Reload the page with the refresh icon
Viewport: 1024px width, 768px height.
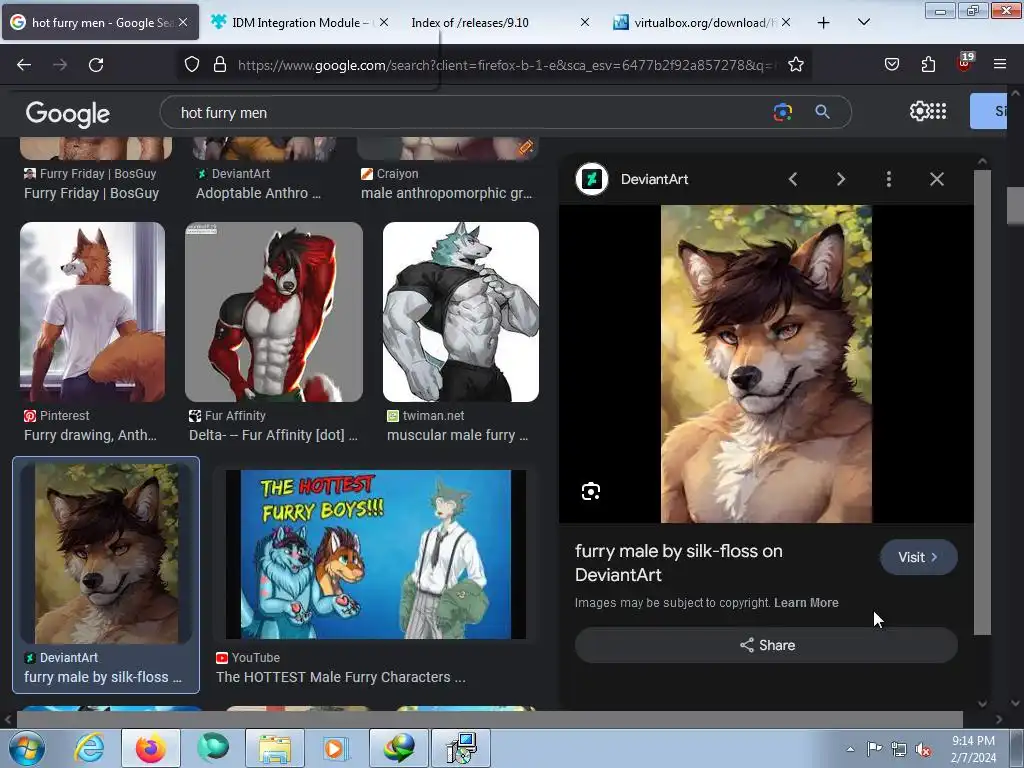pyautogui.click(x=96, y=65)
